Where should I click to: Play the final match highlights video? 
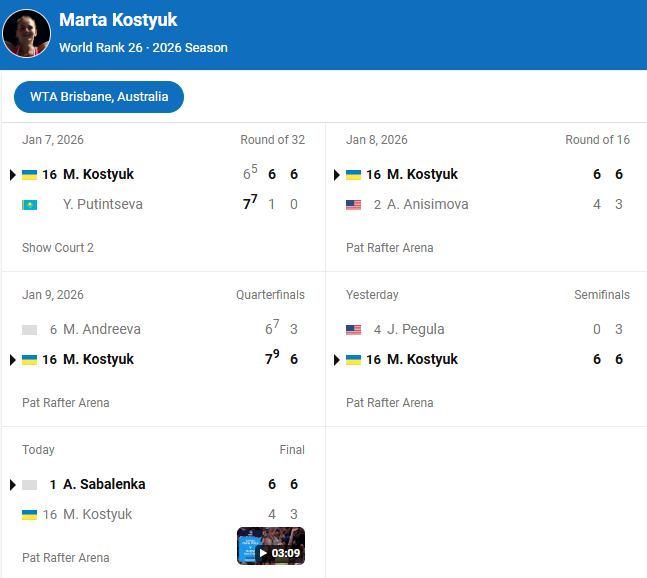pos(271,546)
